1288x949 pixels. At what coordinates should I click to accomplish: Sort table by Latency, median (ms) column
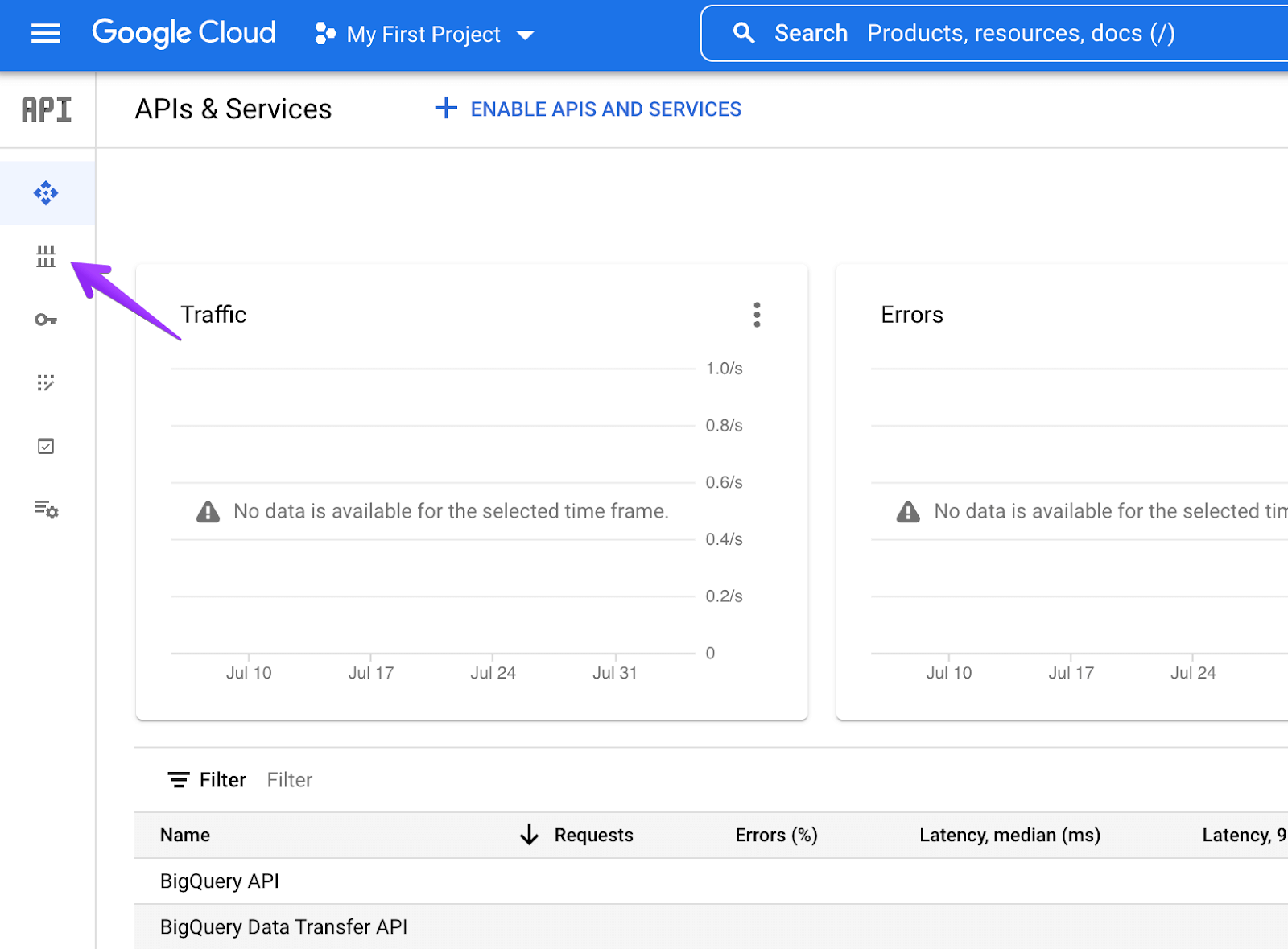[x=1009, y=835]
